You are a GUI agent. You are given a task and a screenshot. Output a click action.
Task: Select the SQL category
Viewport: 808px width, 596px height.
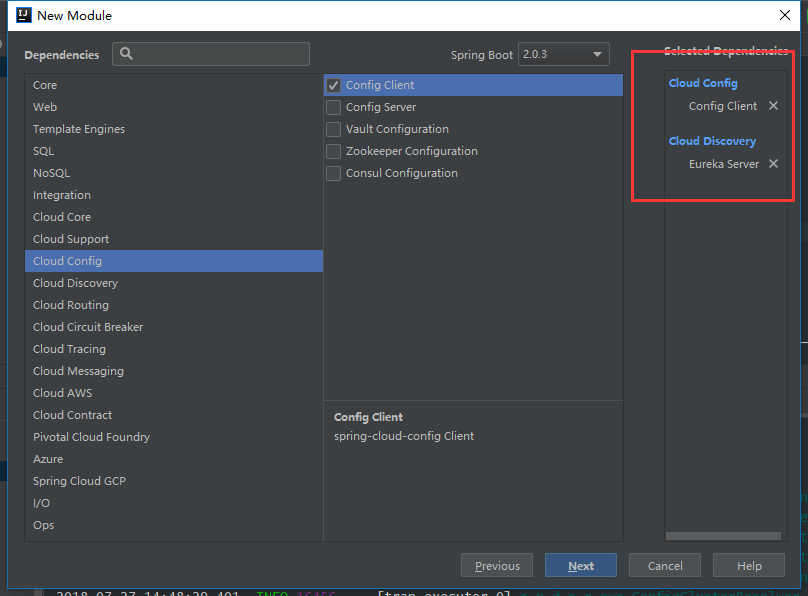tap(174, 151)
